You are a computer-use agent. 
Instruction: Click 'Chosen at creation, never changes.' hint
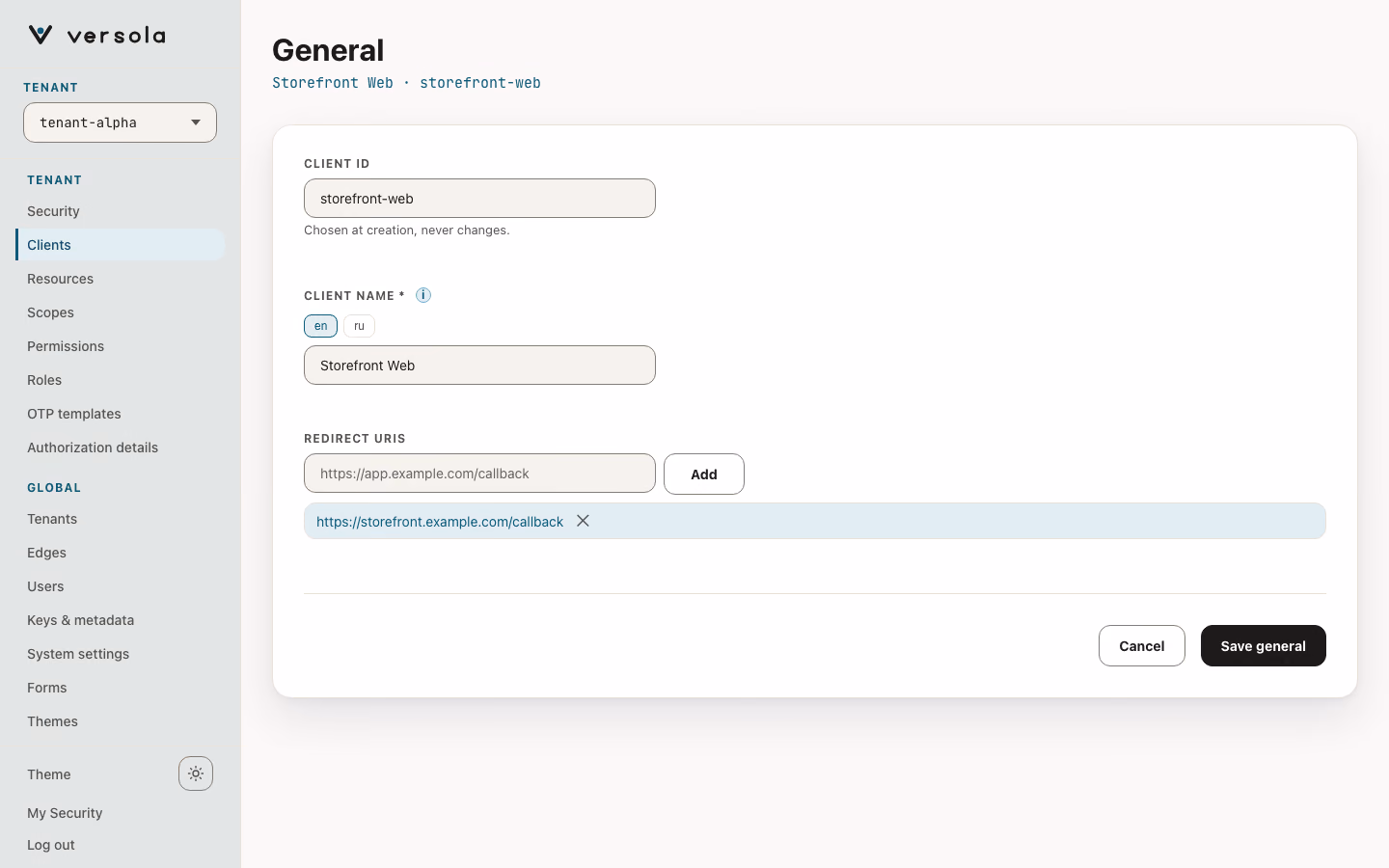point(407,231)
